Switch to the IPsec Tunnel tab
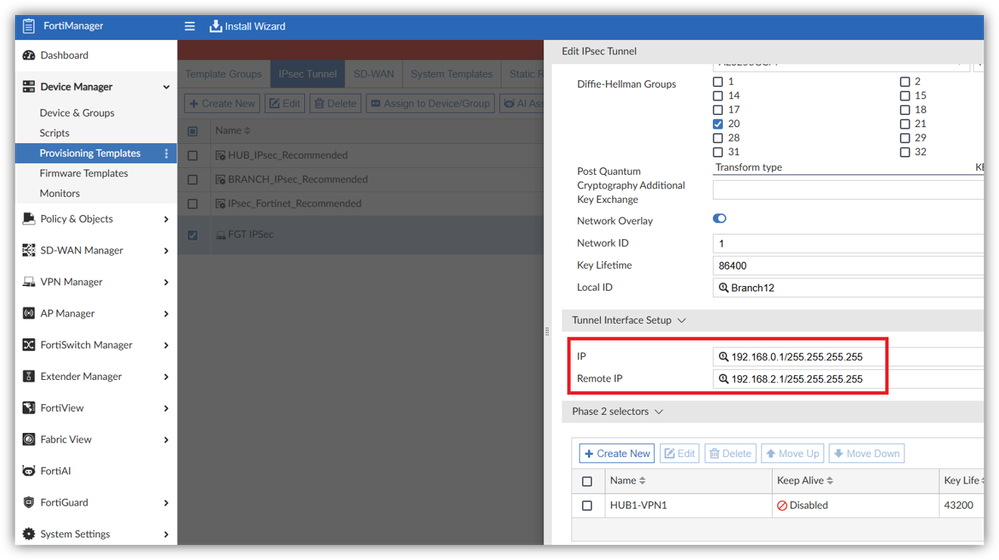Viewport: 999px width, 560px height. click(308, 74)
